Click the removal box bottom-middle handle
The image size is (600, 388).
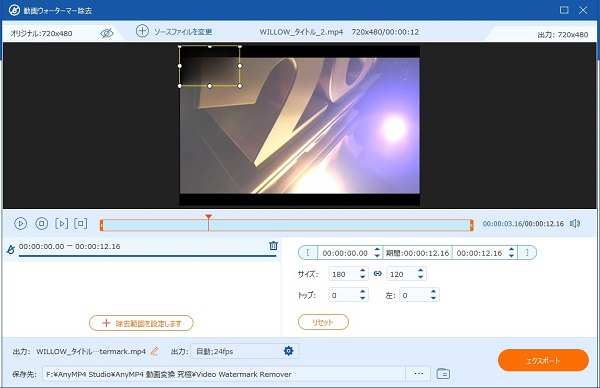210,86
